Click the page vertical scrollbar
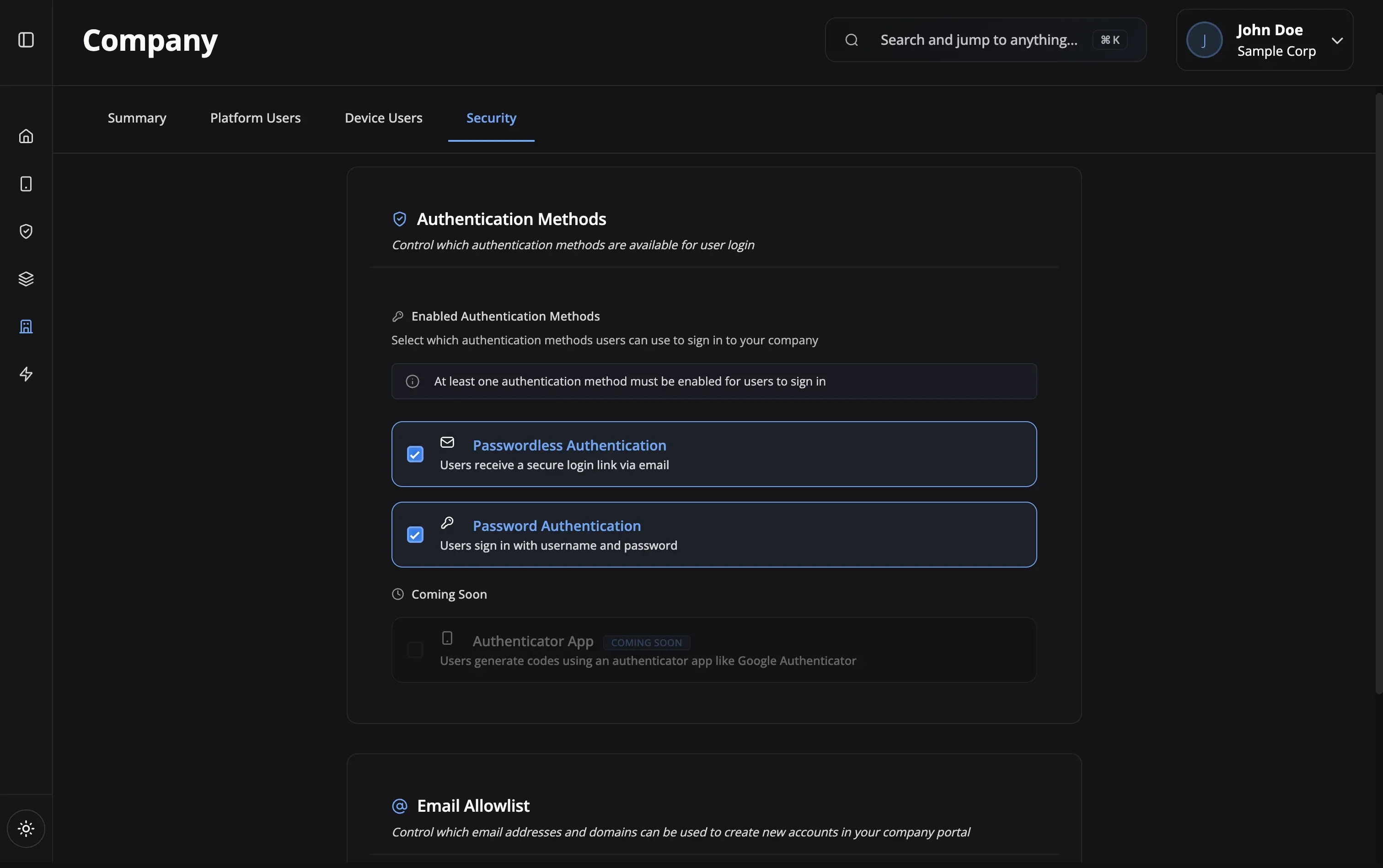This screenshot has height=868, width=1383. point(1379,393)
